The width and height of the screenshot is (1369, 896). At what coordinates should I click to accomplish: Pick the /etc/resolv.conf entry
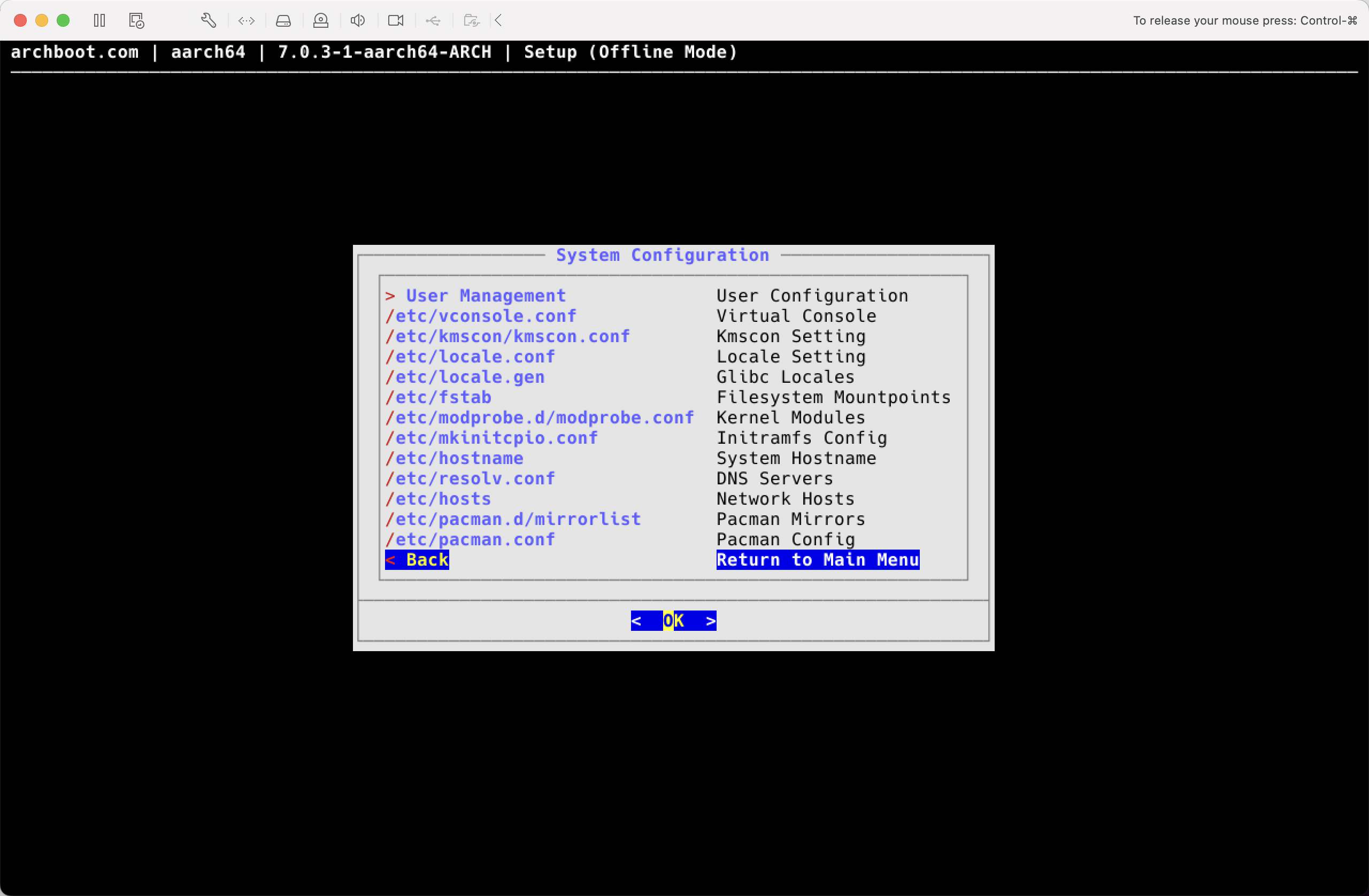pyautogui.click(x=668, y=478)
